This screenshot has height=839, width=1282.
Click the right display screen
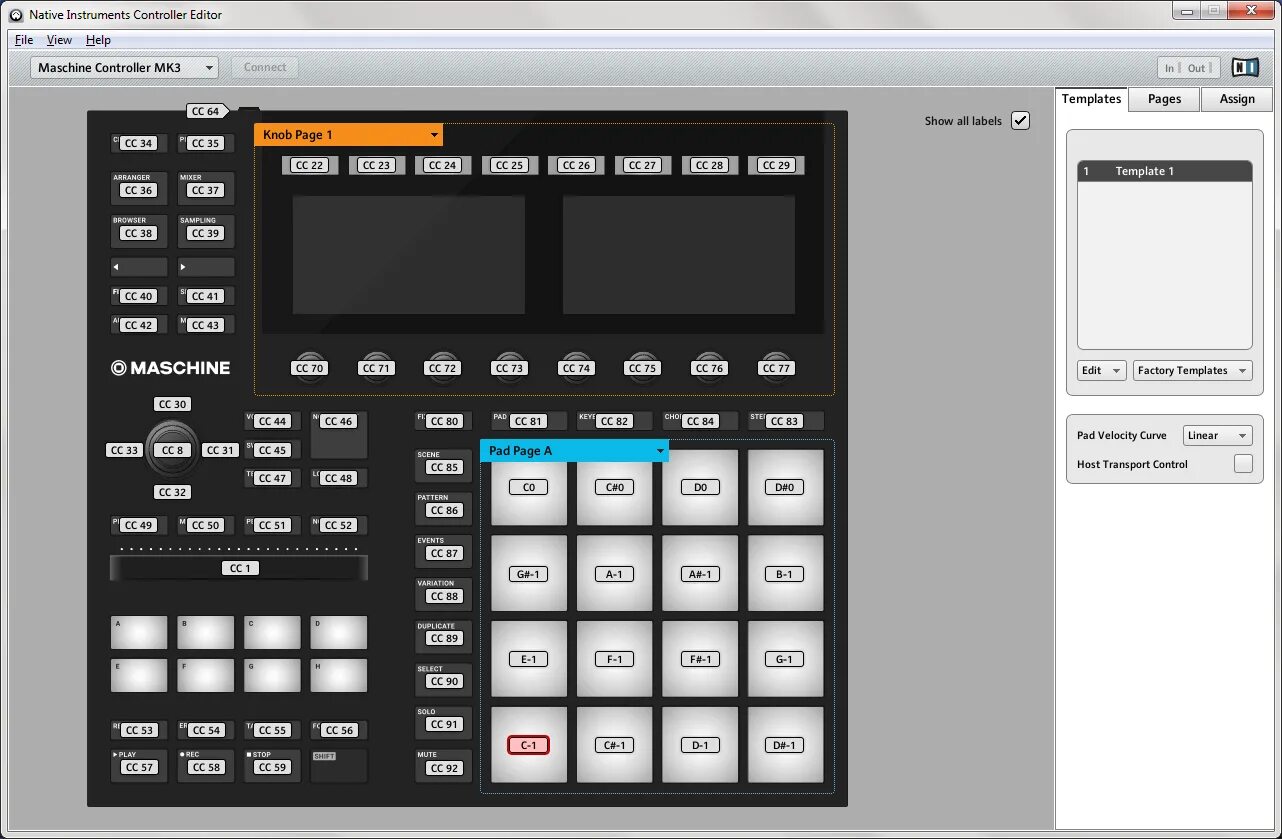click(679, 255)
